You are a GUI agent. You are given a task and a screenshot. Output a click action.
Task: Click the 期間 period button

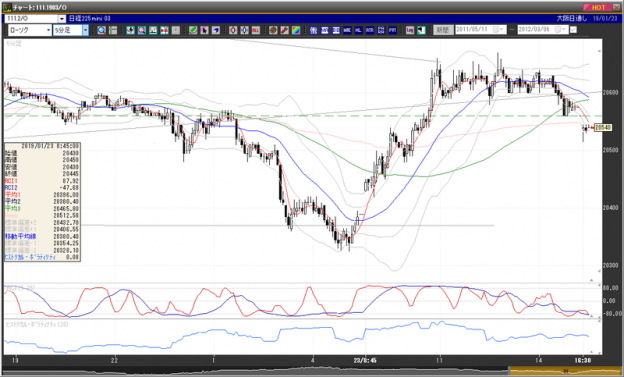pos(443,30)
